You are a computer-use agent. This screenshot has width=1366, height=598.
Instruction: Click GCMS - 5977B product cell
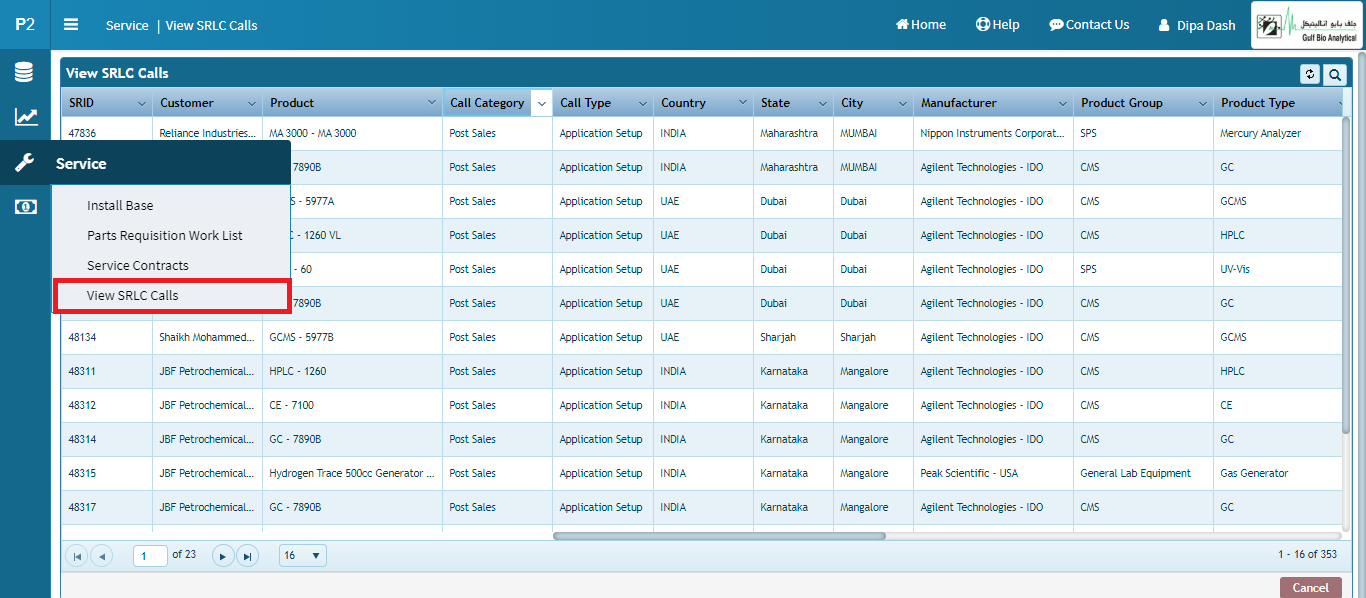(352, 337)
